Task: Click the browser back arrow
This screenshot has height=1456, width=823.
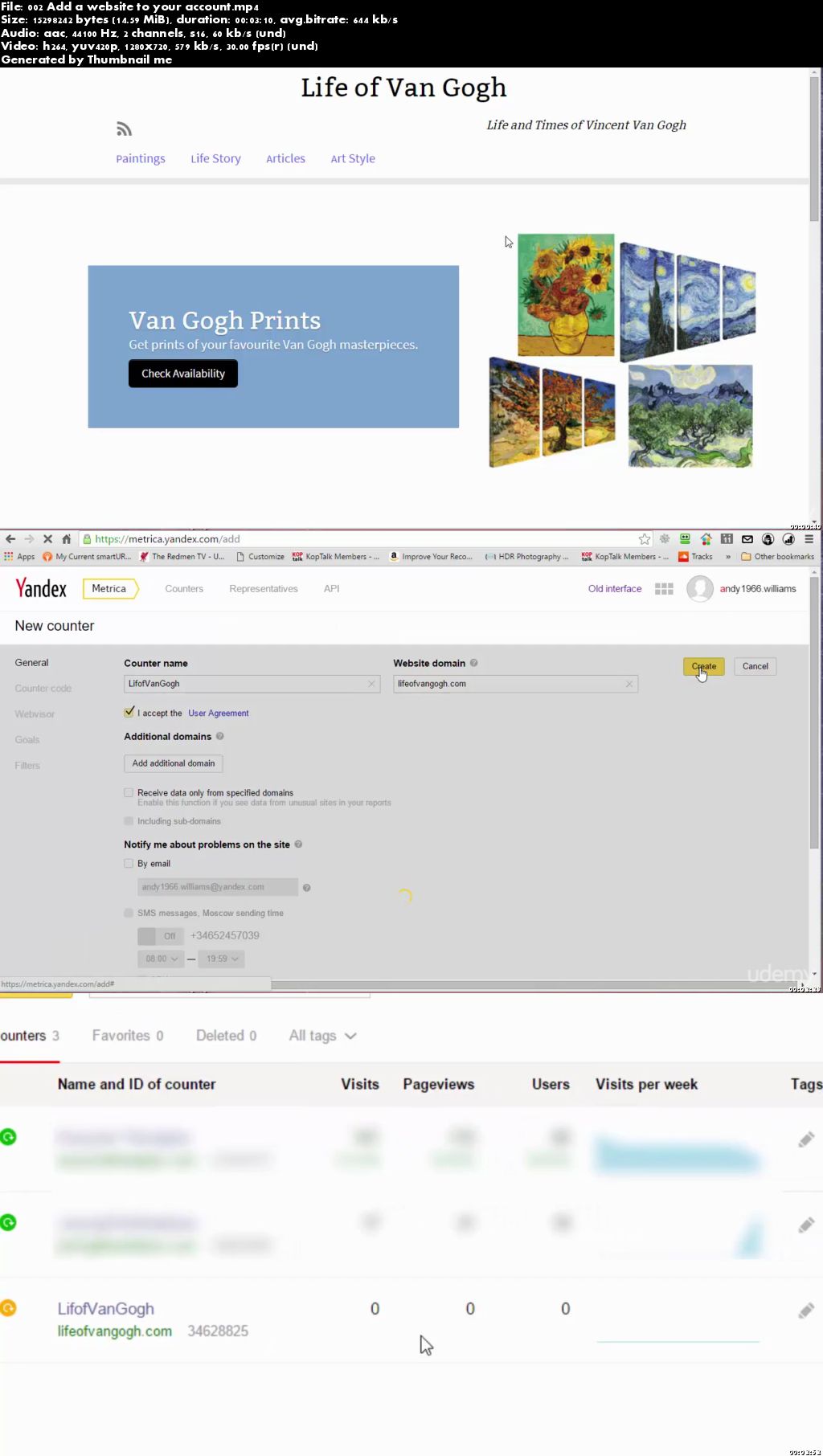Action: coord(10,539)
